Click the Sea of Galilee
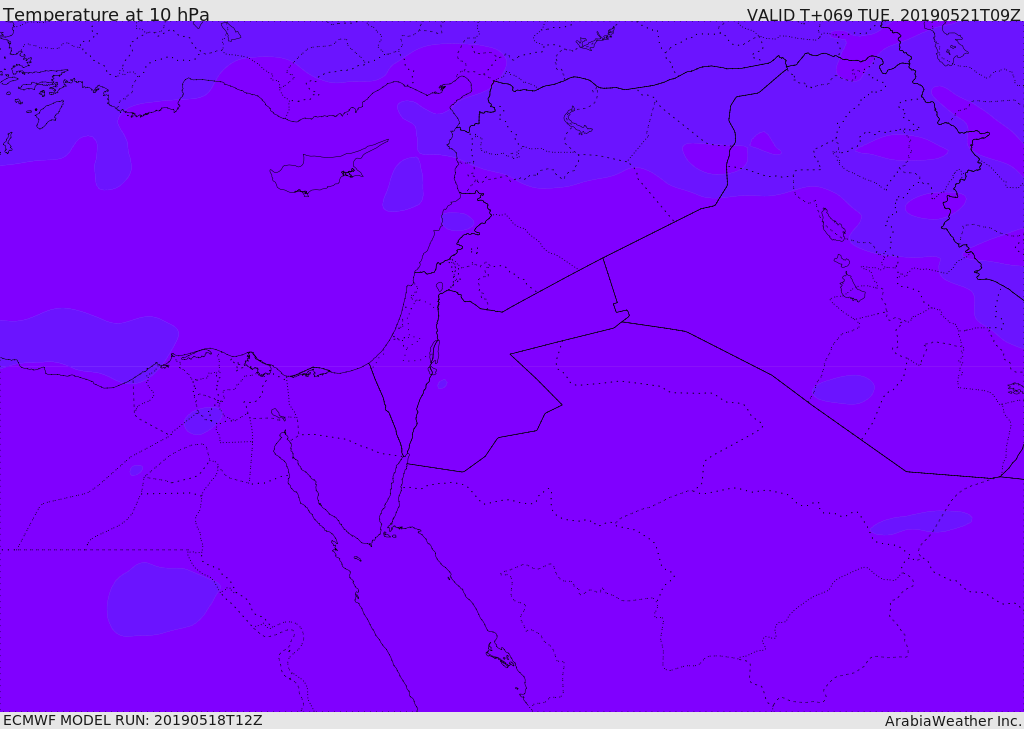 pos(440,287)
